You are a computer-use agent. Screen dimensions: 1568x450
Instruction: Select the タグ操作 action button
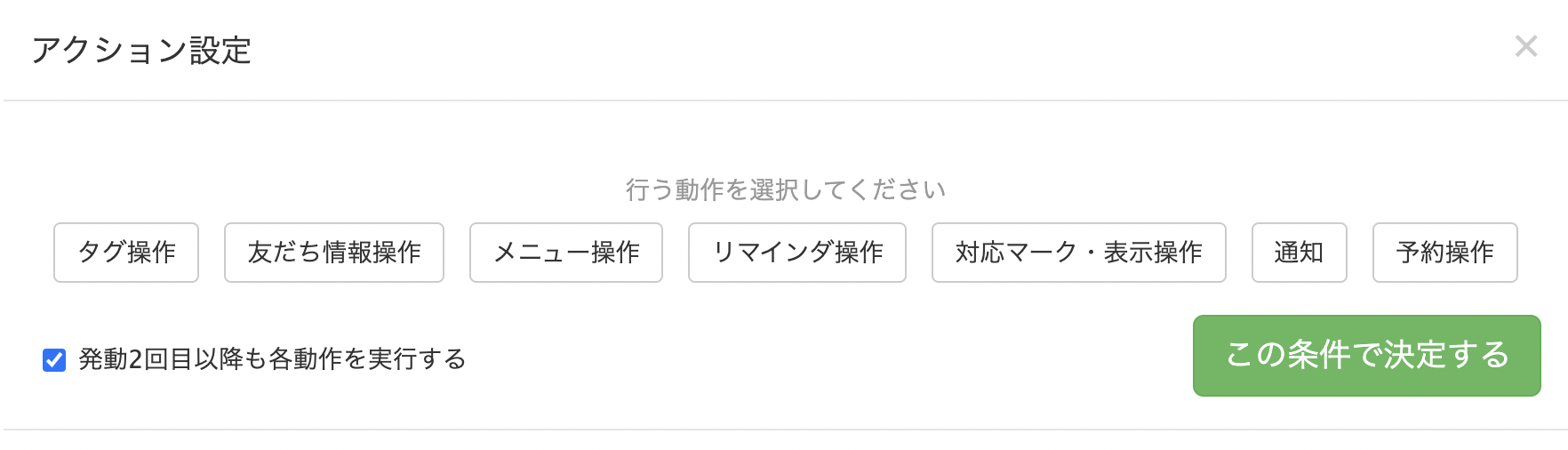[126, 253]
